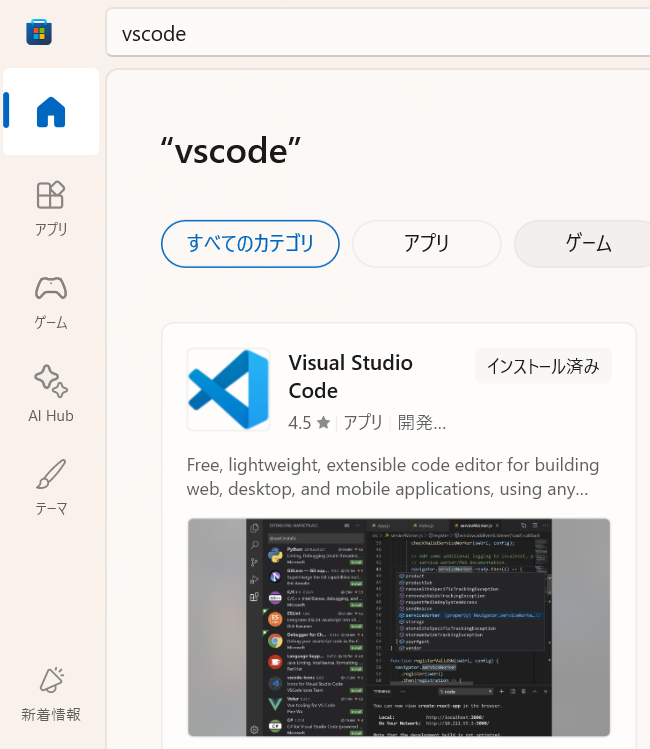Click the アプリ category label in the card
650x749 pixels.
[363, 423]
